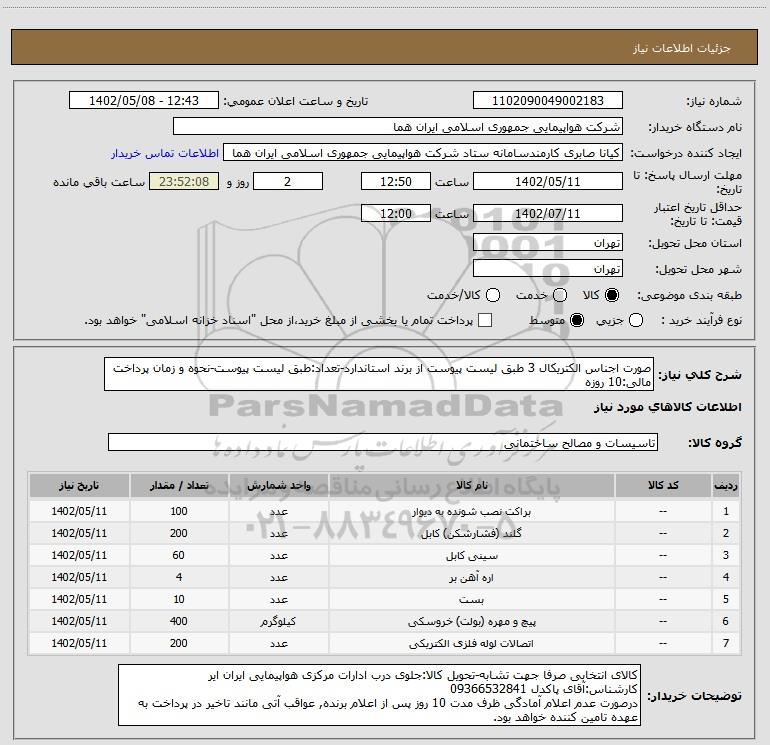This screenshot has width=770, height=745.
Task: Click the براکت نصب شونده به دیوار row name
Action: click(471, 512)
